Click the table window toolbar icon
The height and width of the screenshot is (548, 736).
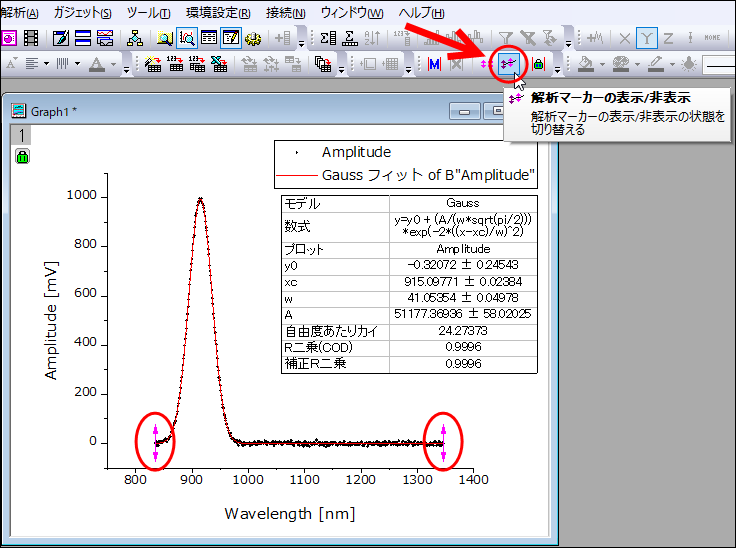[209, 38]
